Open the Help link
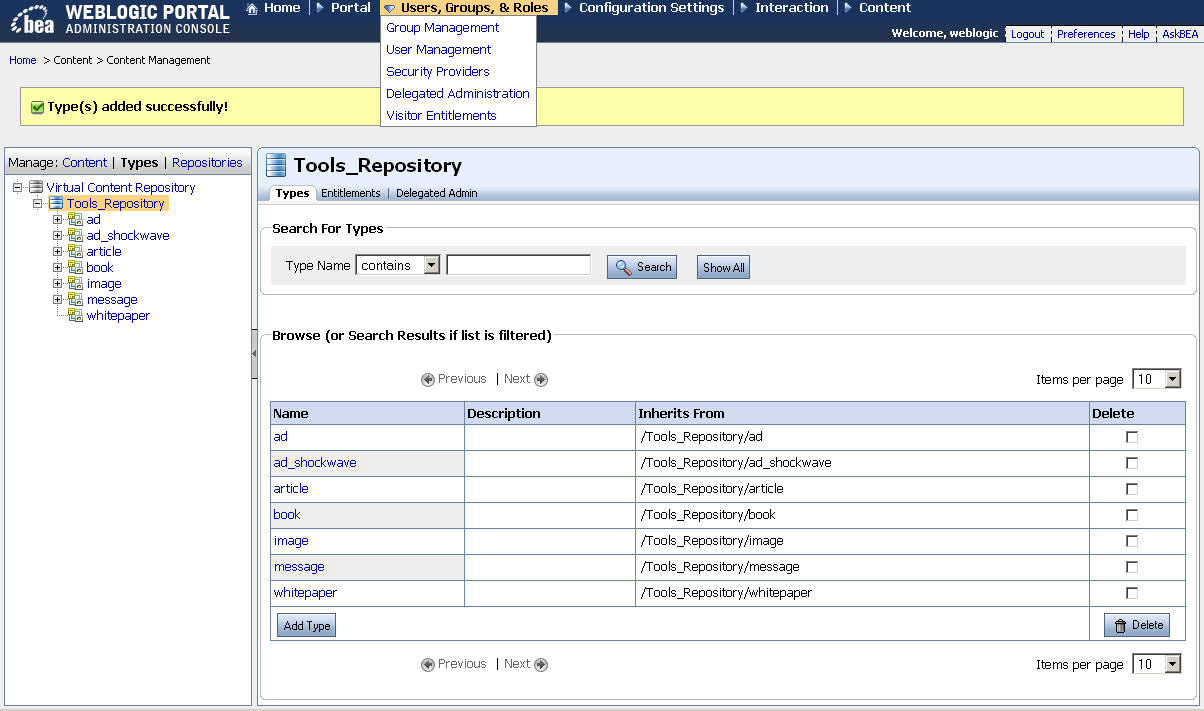This screenshot has width=1204, height=711. (1139, 34)
